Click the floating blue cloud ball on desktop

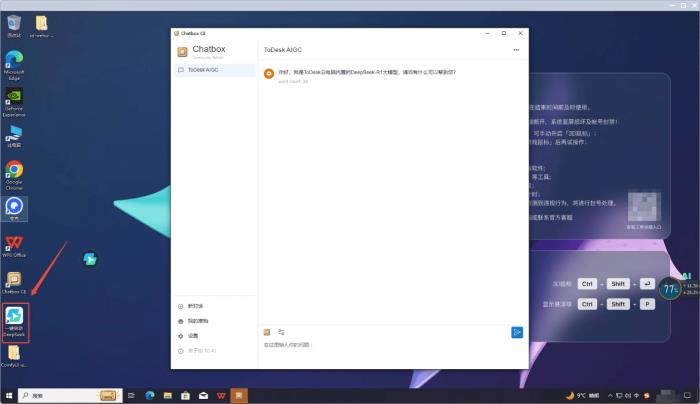tap(90, 259)
